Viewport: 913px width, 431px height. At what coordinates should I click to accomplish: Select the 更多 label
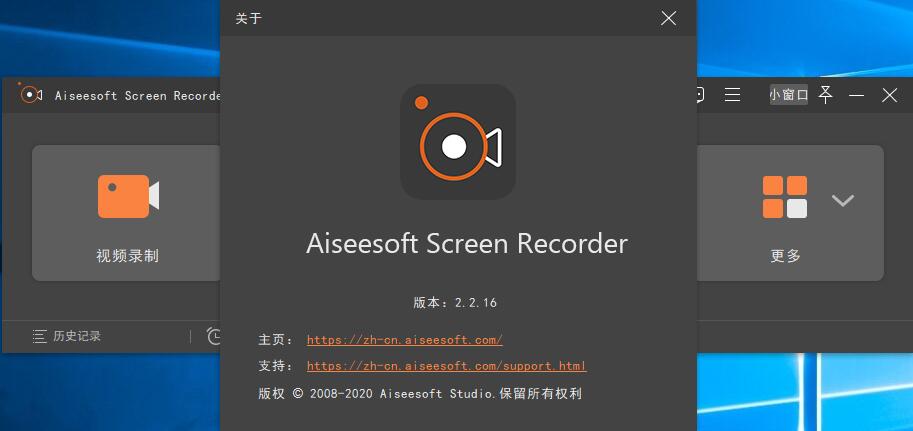coord(785,256)
